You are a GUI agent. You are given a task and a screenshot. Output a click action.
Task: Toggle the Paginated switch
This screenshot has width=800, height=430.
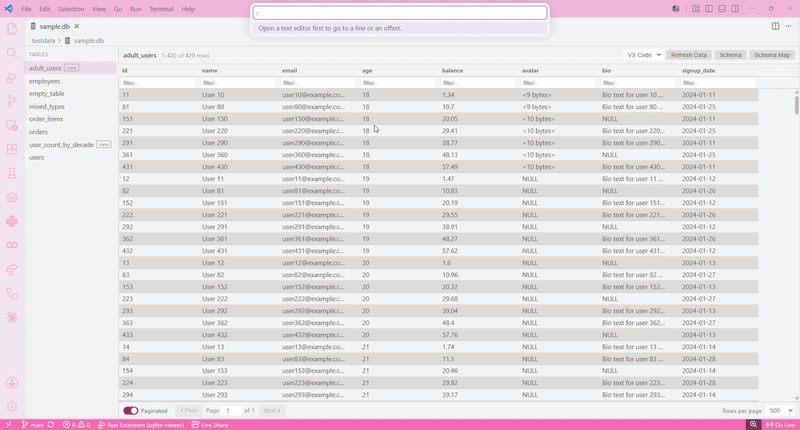click(131, 411)
